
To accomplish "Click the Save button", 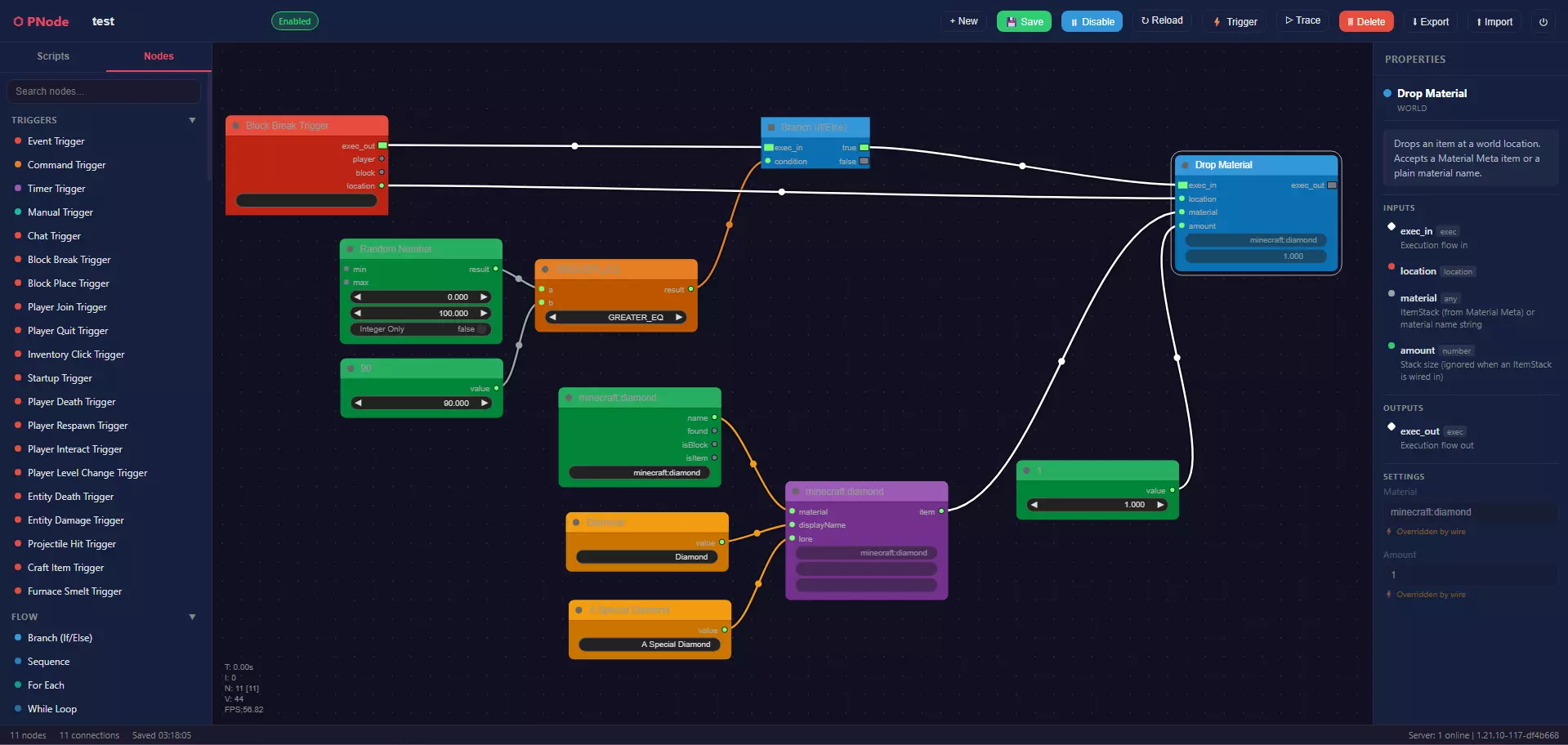I will pyautogui.click(x=1024, y=22).
